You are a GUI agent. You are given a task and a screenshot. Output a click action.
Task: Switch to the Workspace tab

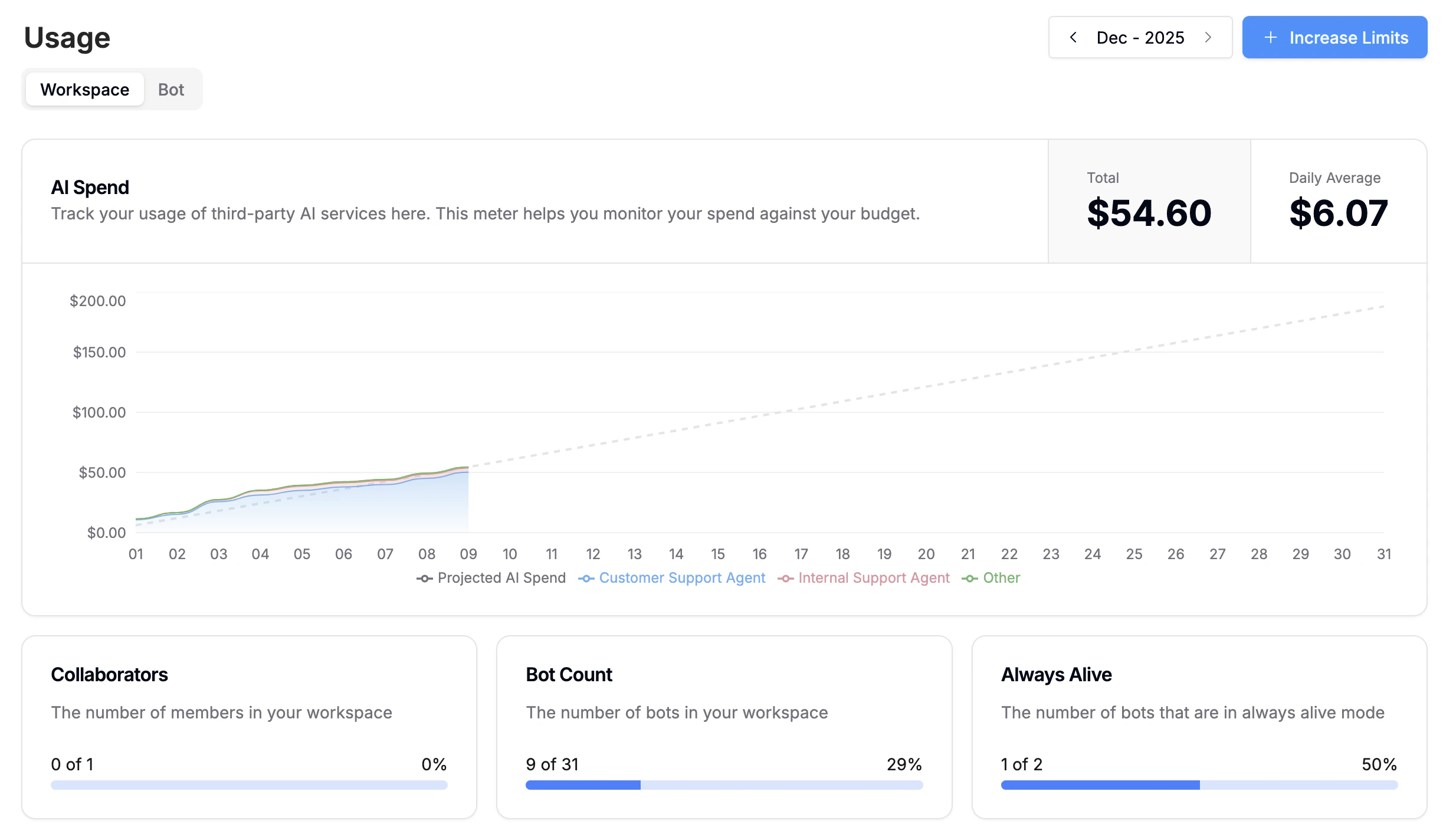pos(85,90)
